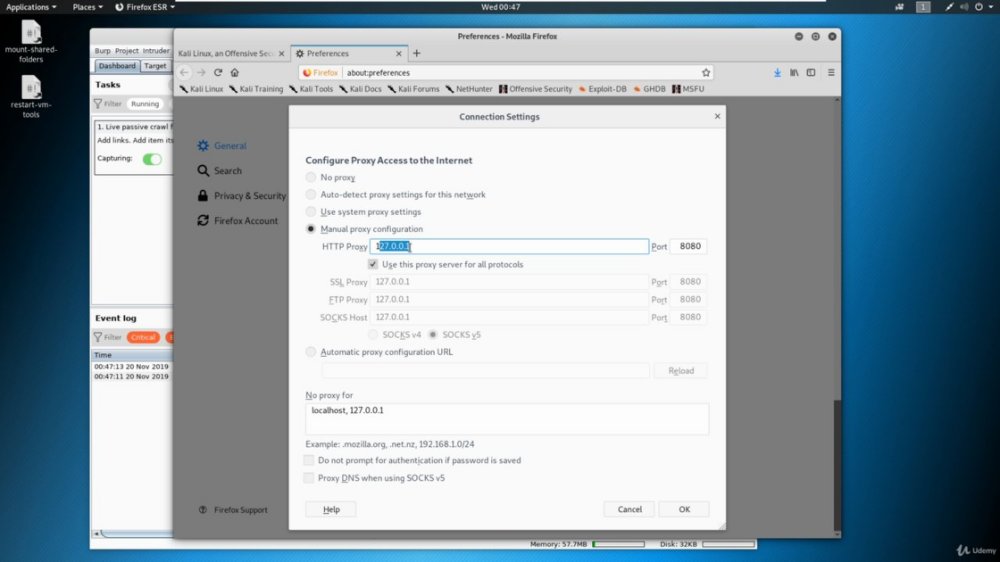This screenshot has height=562, width=1000.
Task: Open Kali Tools bookmark
Action: point(311,89)
